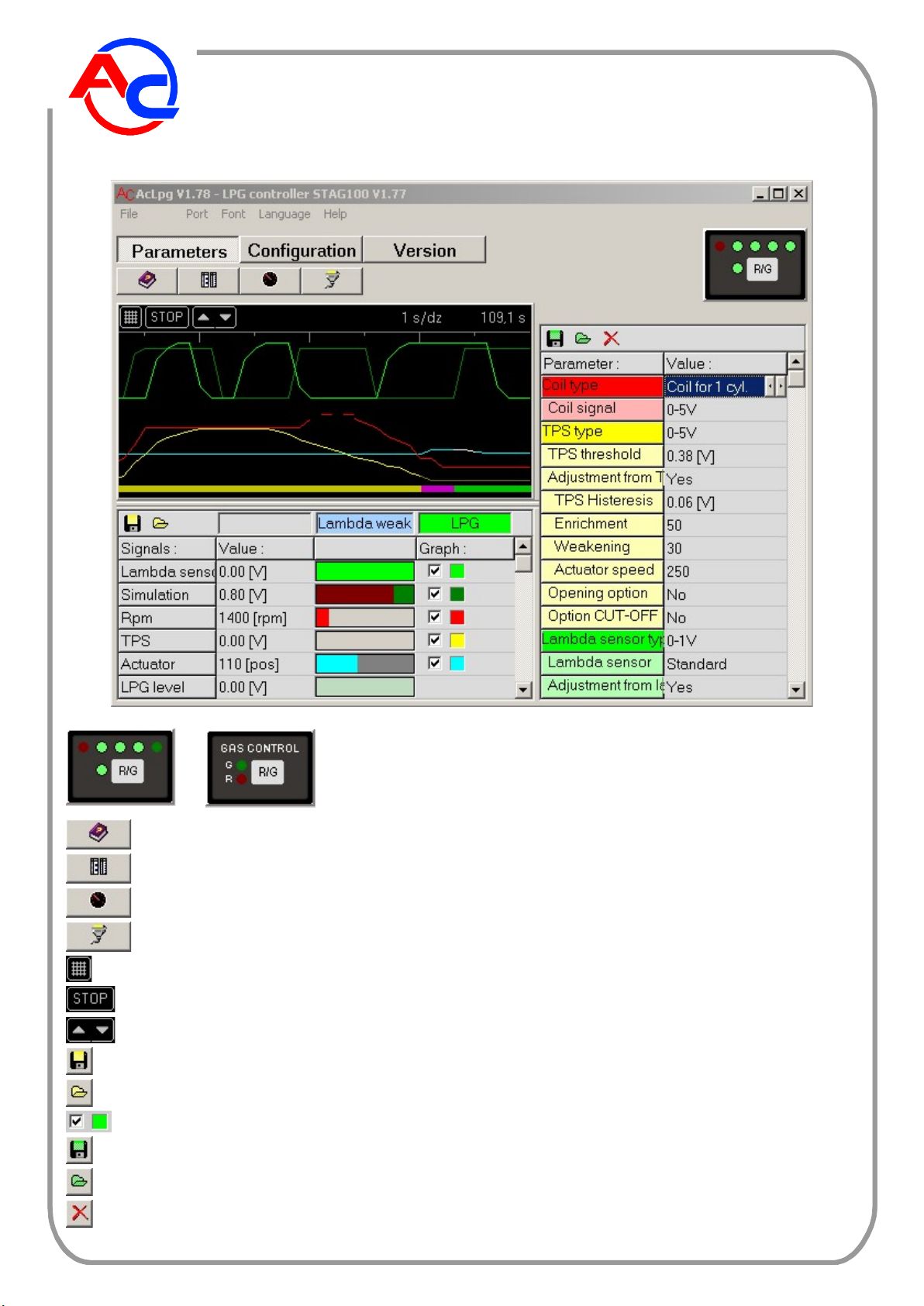Click black floppy save icon above Signals list
Screen dimensions: 924x1306
133,523
